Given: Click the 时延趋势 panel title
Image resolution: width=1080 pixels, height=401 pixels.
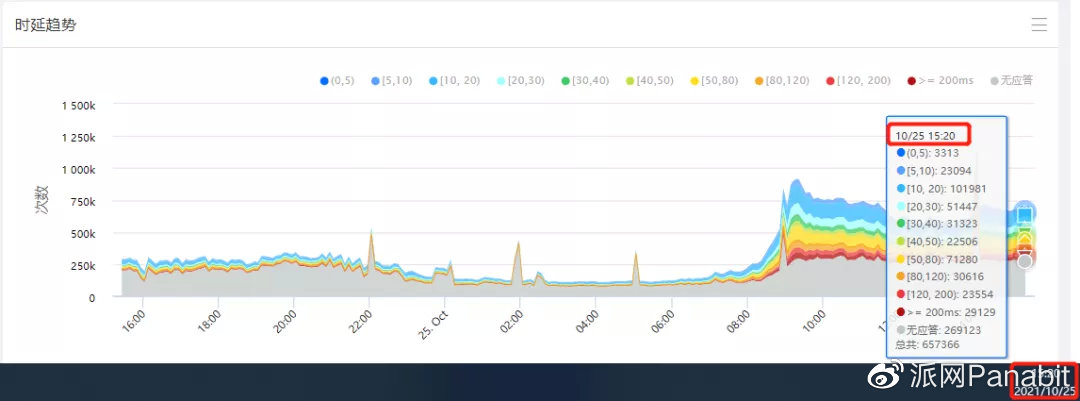Looking at the screenshot, I should pyautogui.click(x=45, y=25).
